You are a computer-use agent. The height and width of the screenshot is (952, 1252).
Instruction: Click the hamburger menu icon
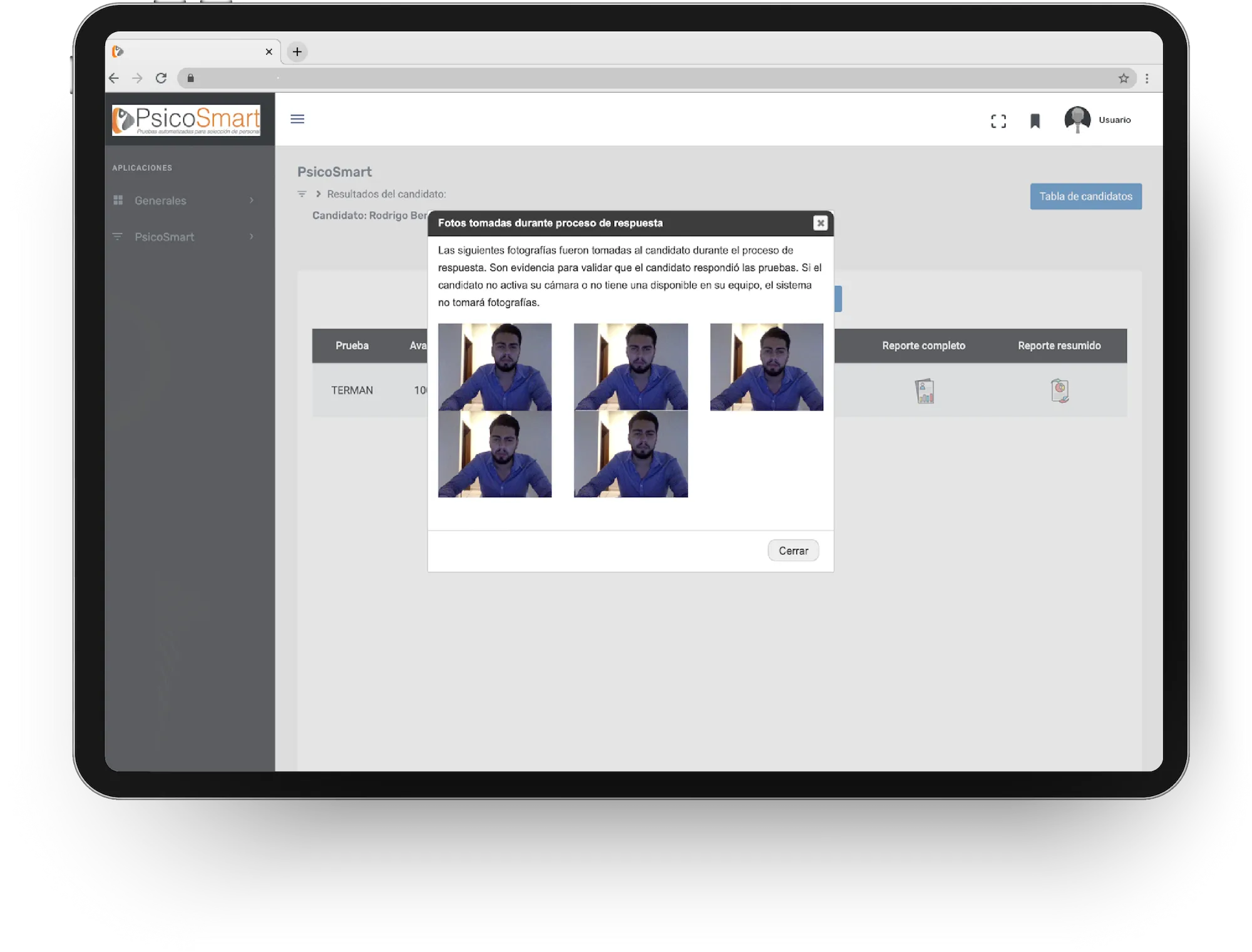[297, 119]
